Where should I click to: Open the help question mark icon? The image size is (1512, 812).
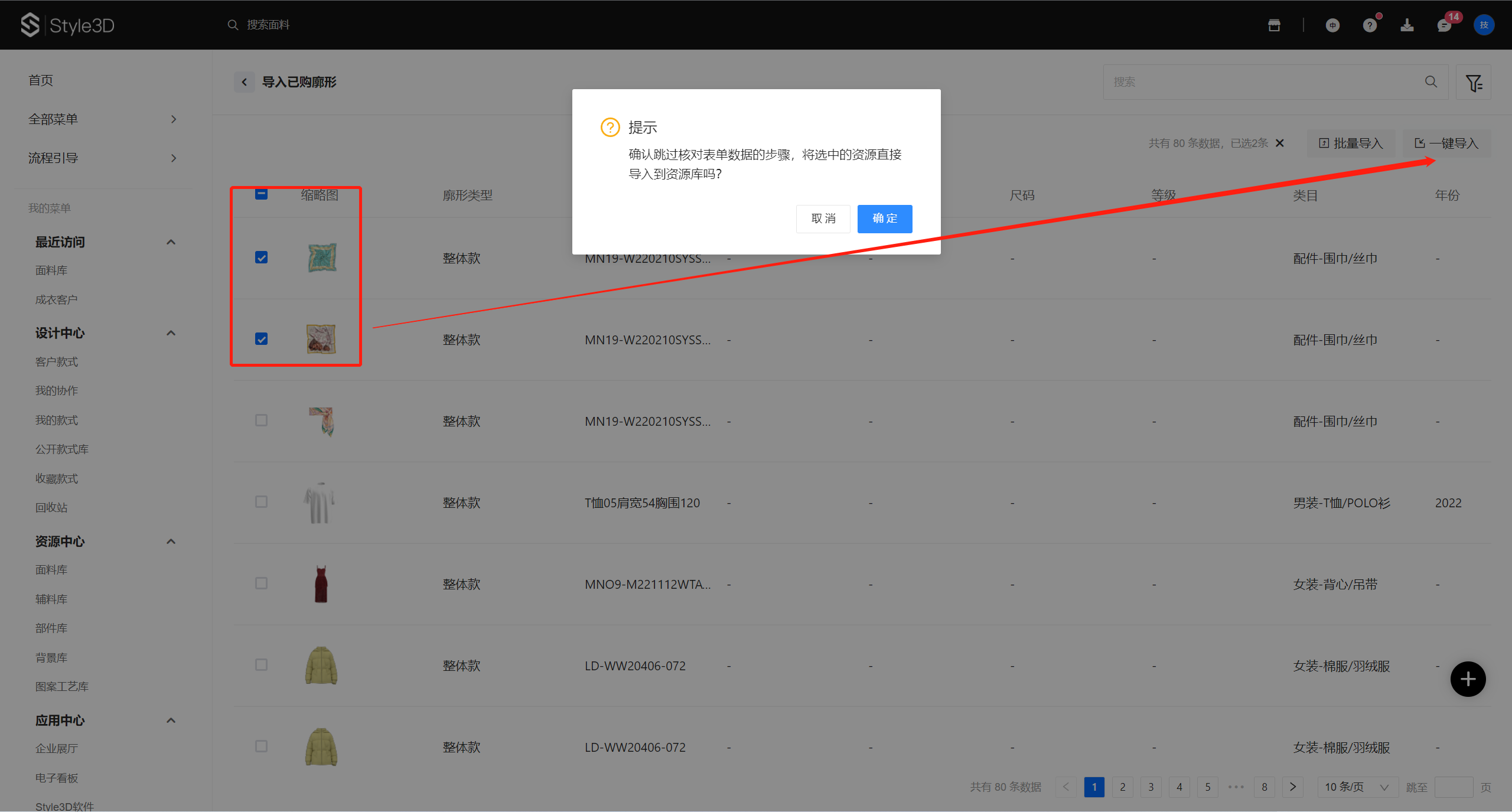[x=1370, y=25]
